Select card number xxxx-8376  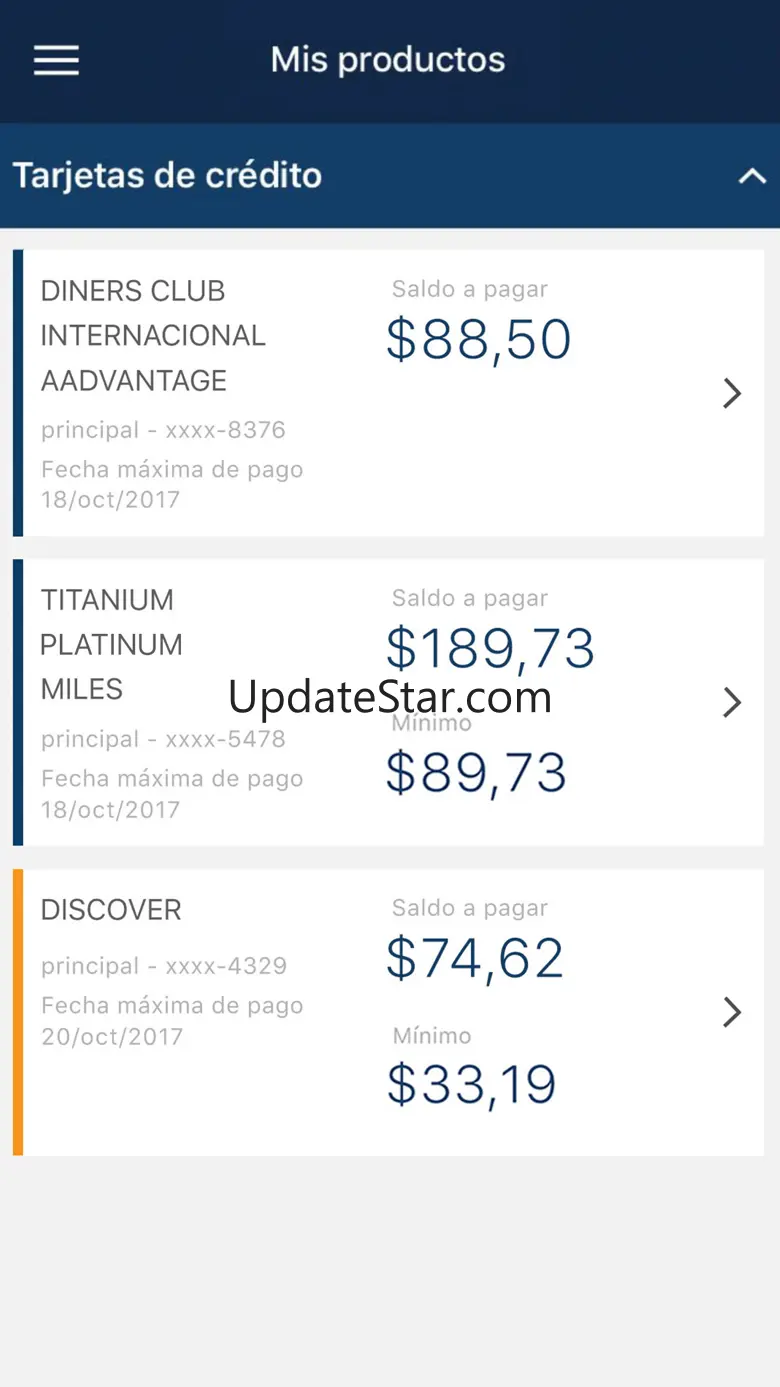pos(225,430)
